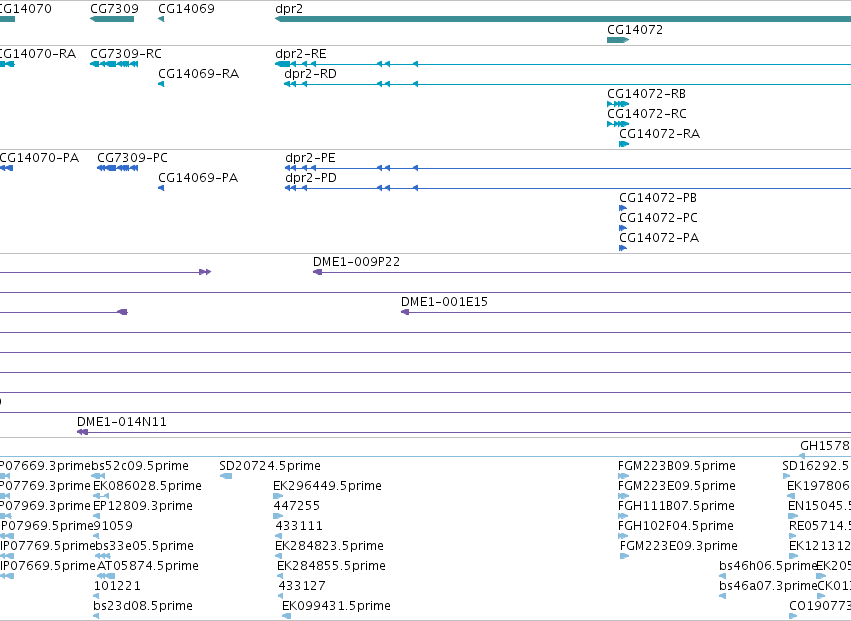851x621 pixels.
Task: Click the FGM223E09.5prime EST label
Action: click(x=676, y=485)
